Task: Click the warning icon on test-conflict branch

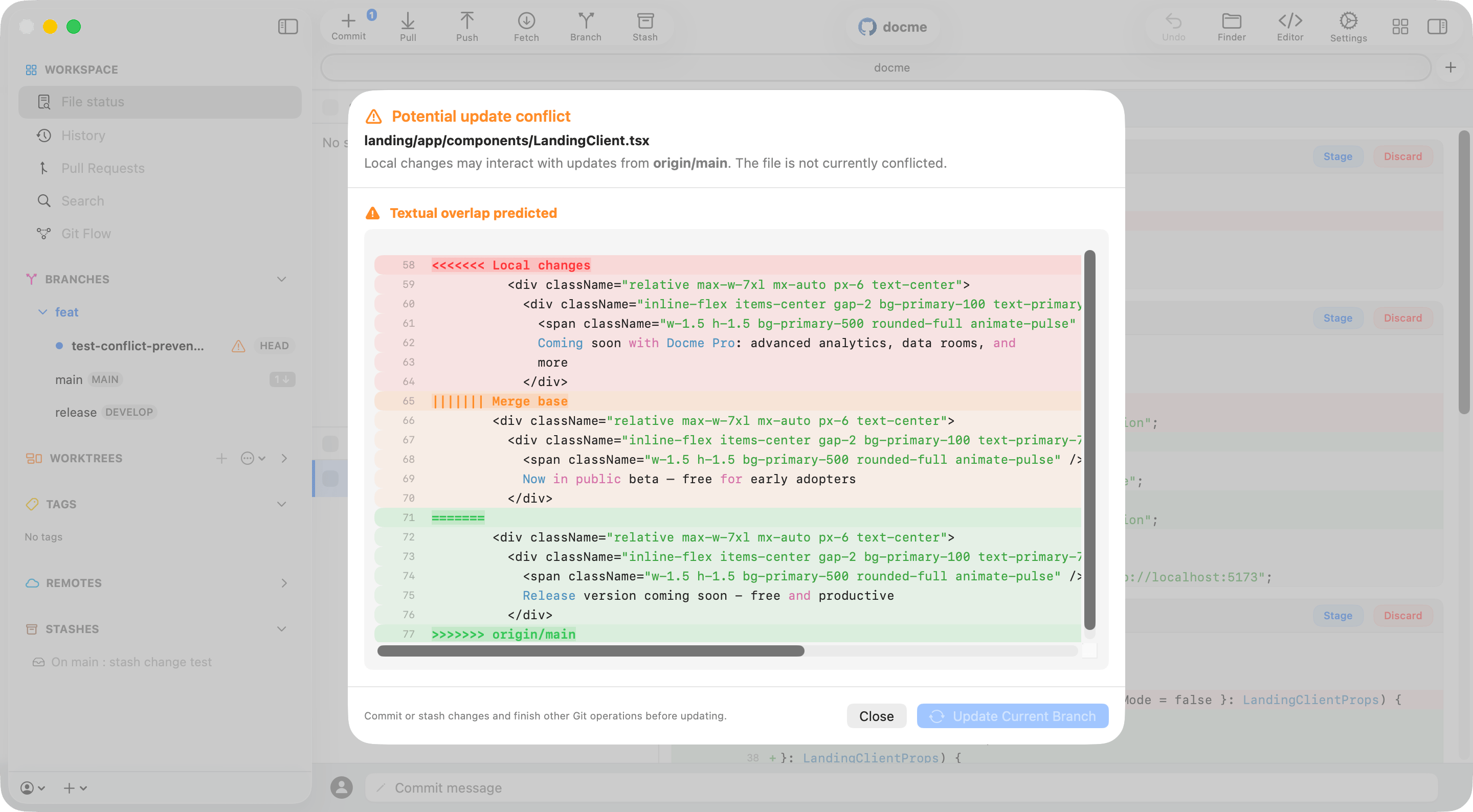Action: pos(238,346)
